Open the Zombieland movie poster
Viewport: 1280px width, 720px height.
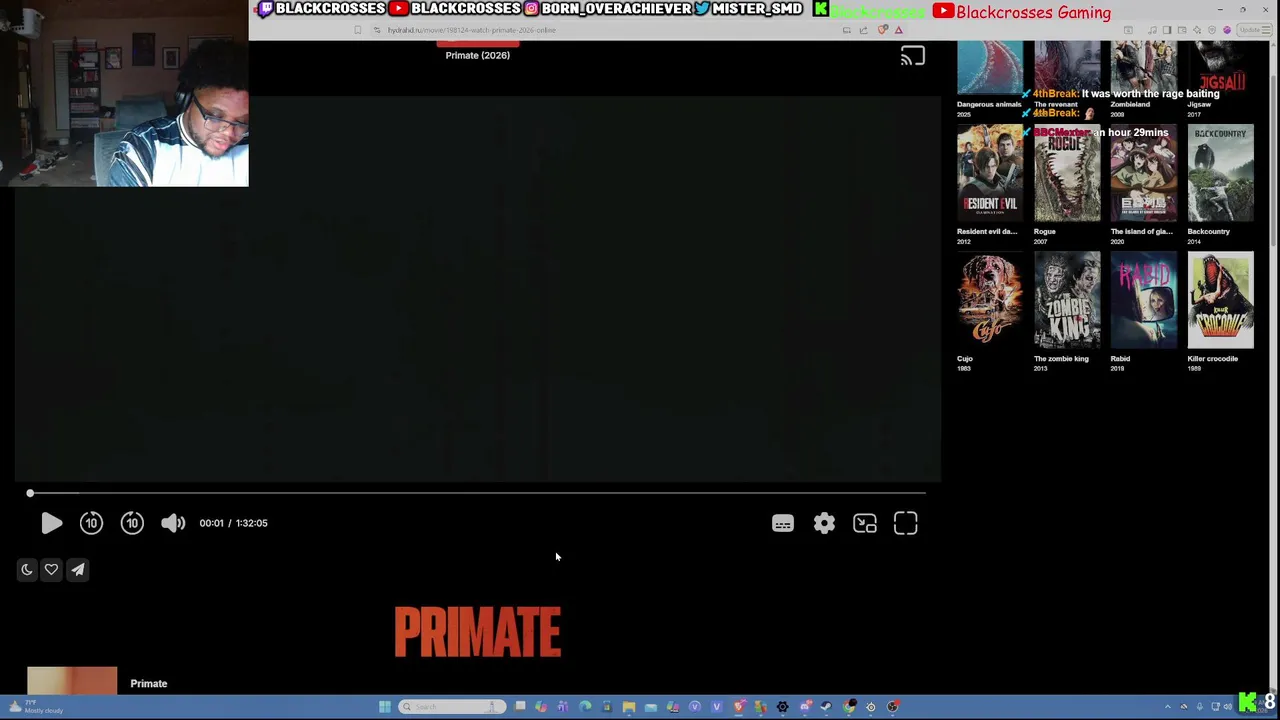click(1144, 68)
